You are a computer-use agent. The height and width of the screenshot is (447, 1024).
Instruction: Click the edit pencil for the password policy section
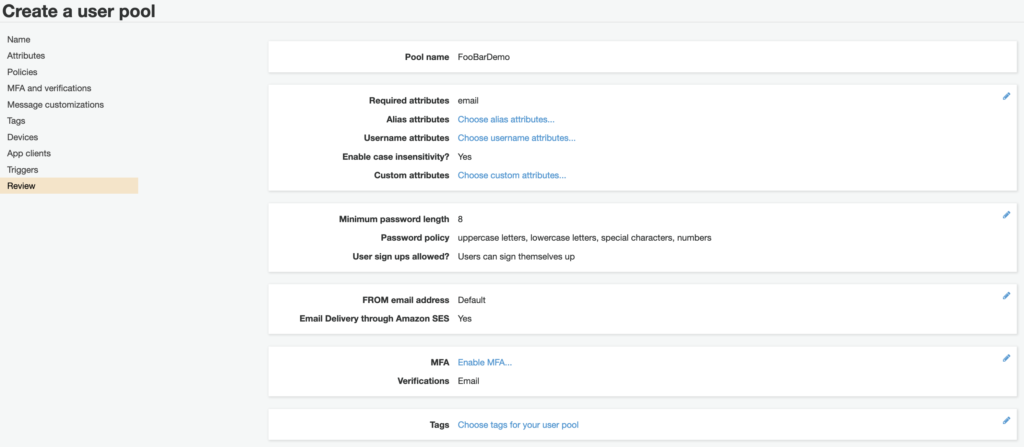[1006, 214]
